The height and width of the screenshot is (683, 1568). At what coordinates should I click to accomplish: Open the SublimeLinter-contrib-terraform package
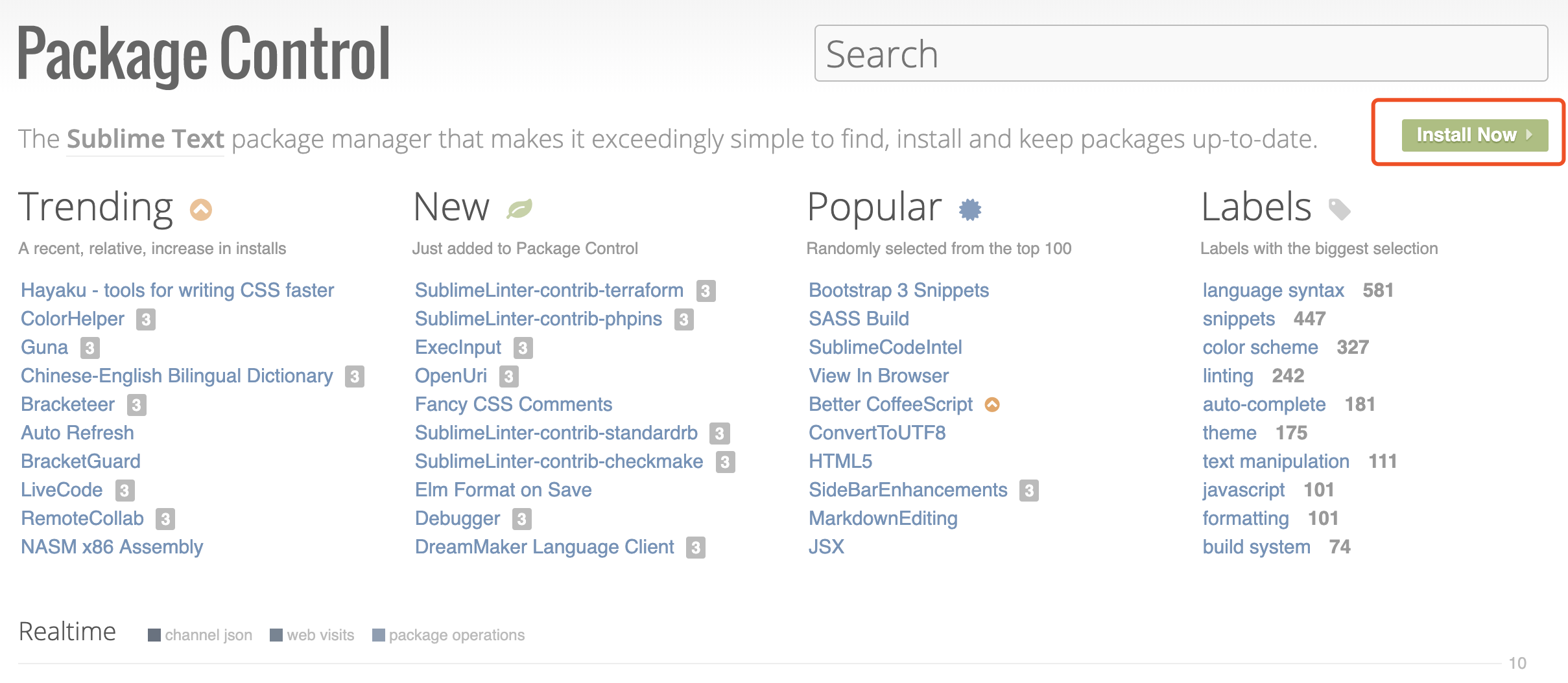tap(549, 290)
